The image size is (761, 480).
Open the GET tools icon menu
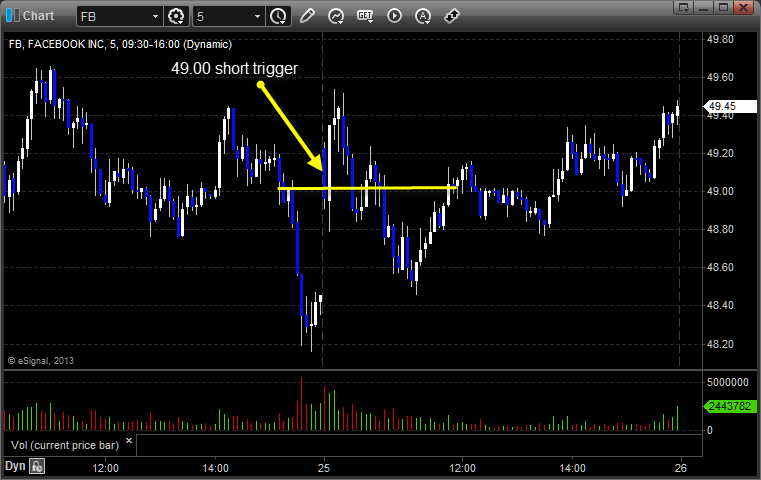(365, 16)
